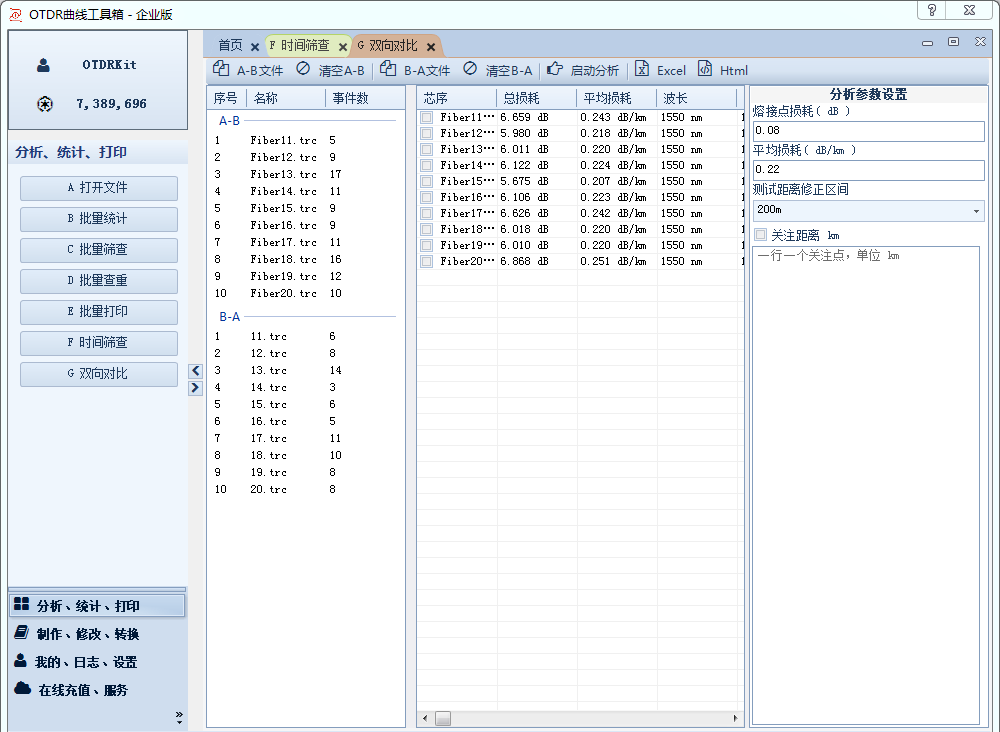Tick the Fiber15 row checkbox
1000x732 pixels.
point(427,182)
